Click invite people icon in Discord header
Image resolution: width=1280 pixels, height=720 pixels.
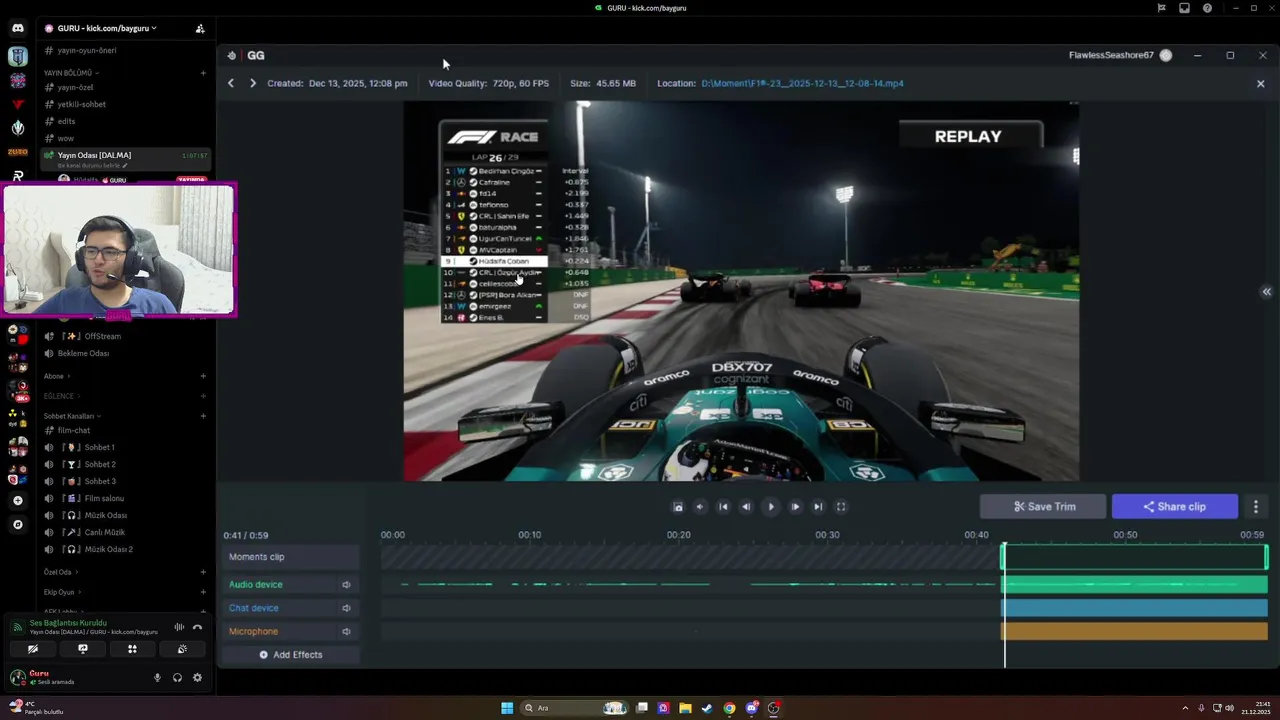tap(200, 28)
